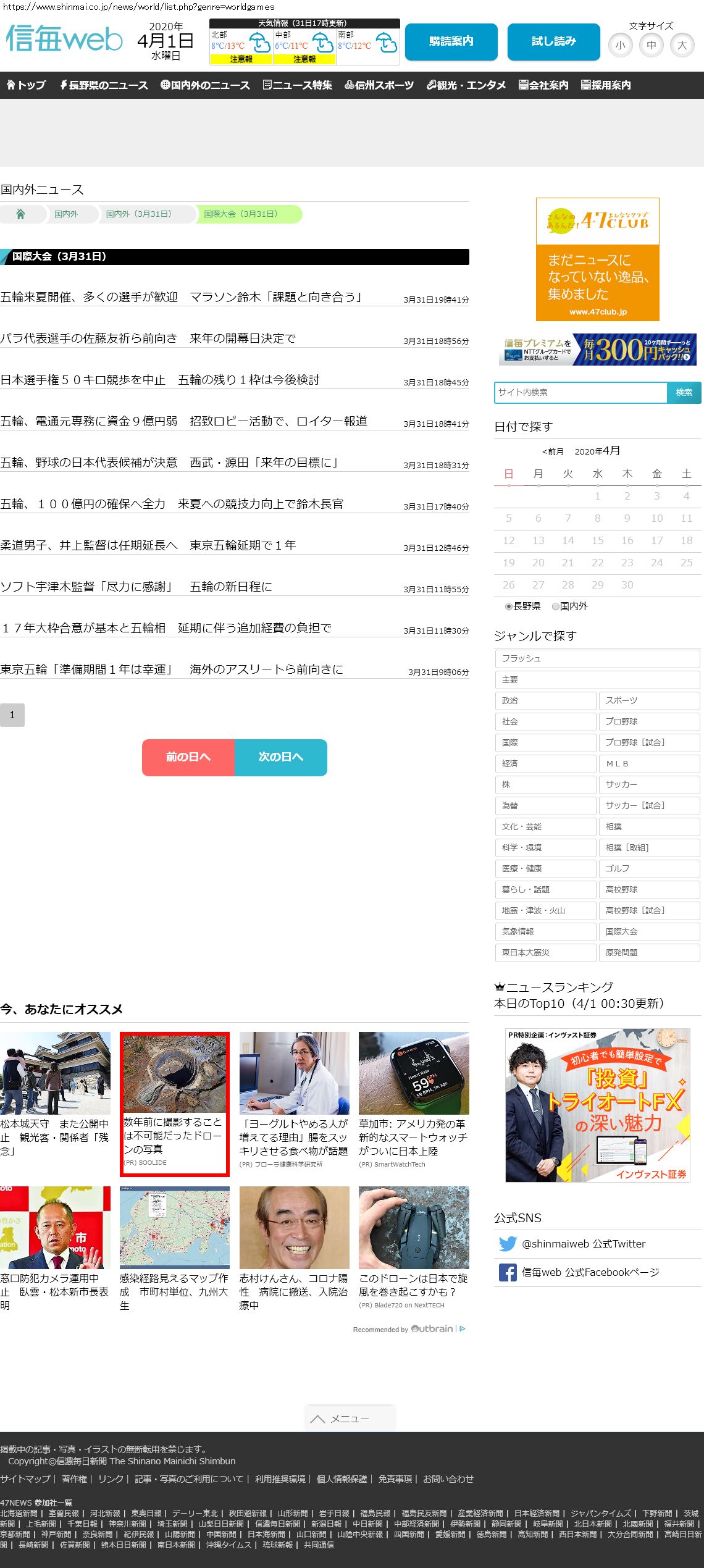Expand the メニュー footer toggle

[x=349, y=1419]
